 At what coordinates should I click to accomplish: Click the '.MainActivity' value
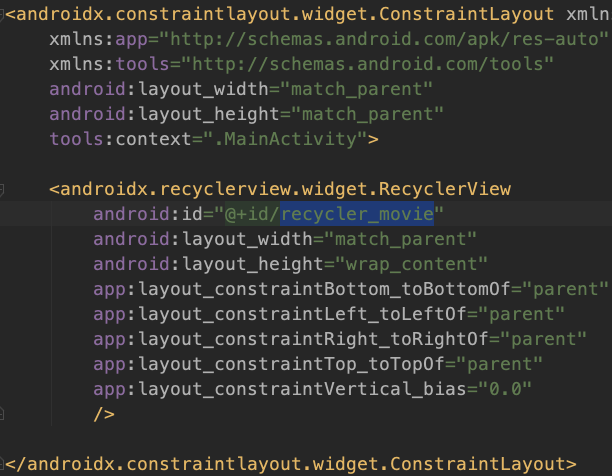[285, 139]
